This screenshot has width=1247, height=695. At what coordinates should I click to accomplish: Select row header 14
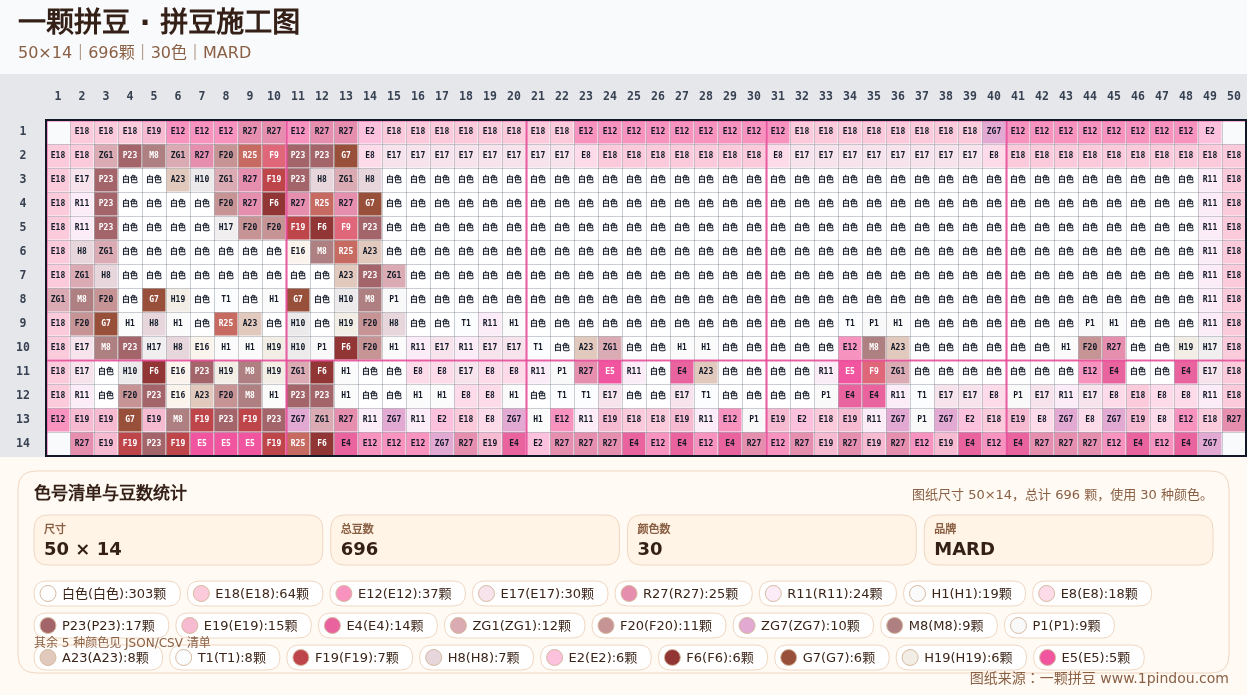(x=23, y=443)
